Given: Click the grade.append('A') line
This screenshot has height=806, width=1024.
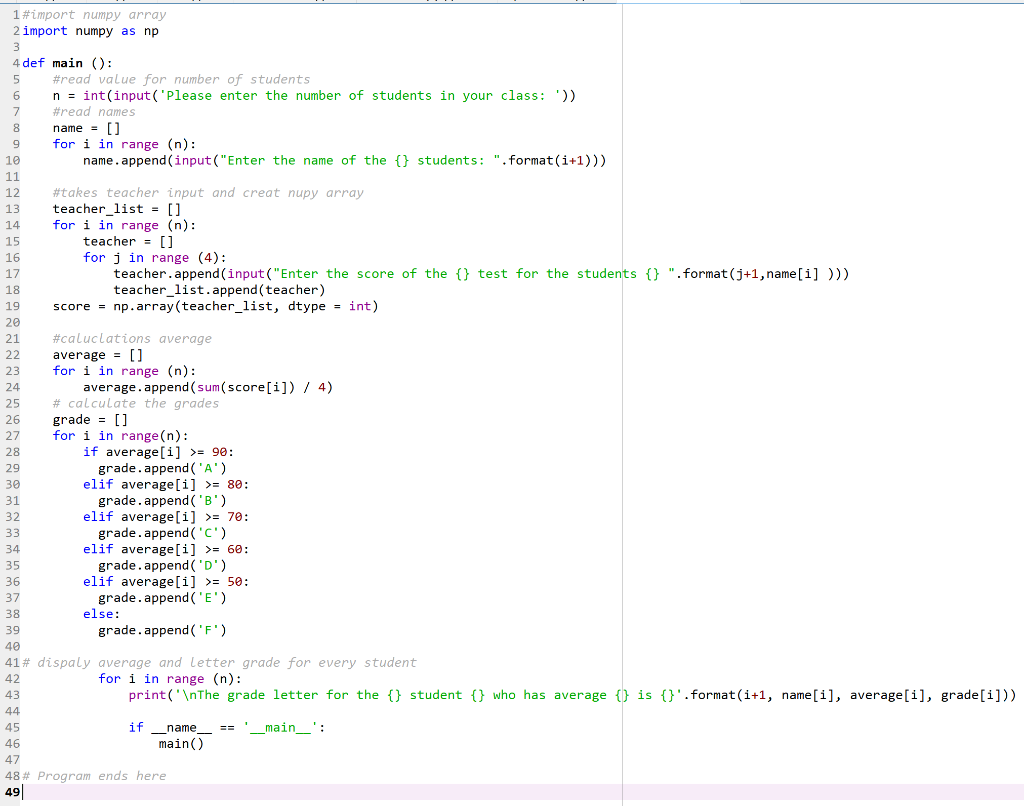Looking at the screenshot, I should coord(163,468).
